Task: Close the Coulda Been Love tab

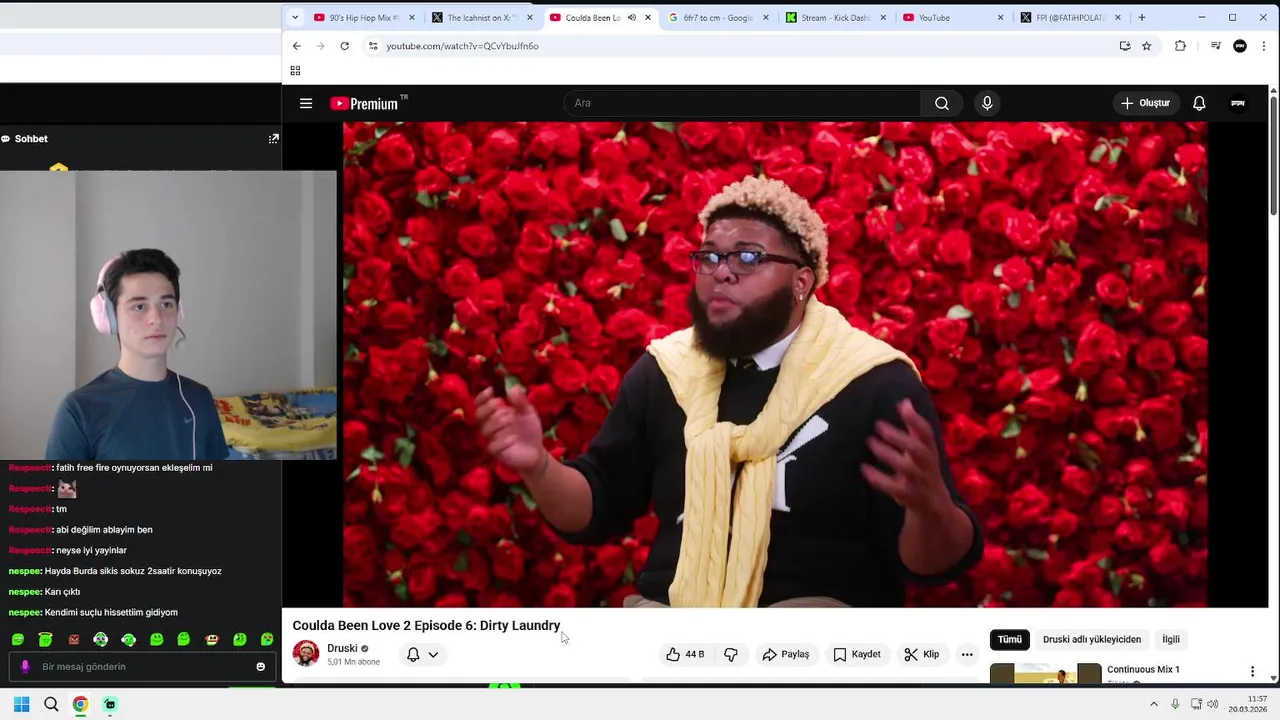Action: point(648,17)
